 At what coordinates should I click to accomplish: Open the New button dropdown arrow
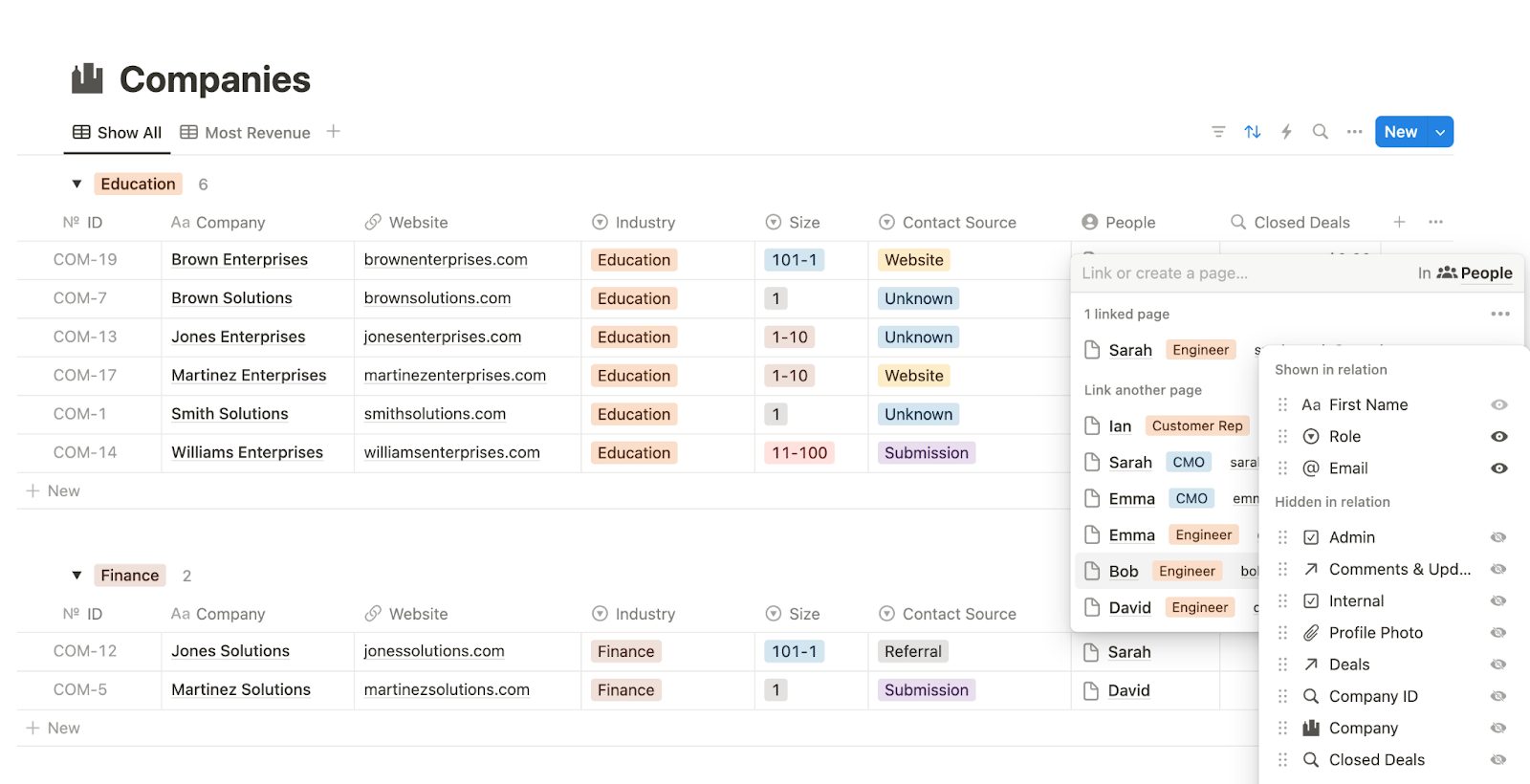[x=1440, y=132]
